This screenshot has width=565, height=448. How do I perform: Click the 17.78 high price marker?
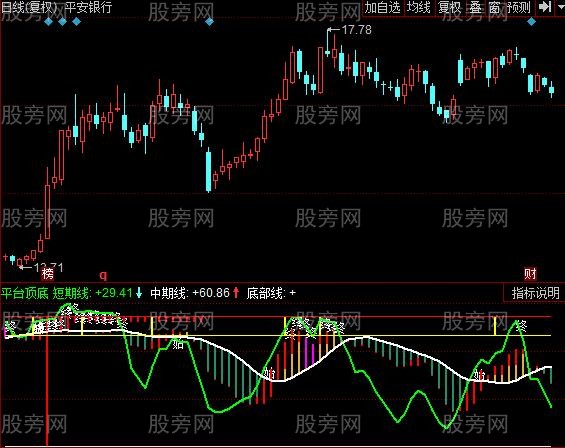click(356, 30)
